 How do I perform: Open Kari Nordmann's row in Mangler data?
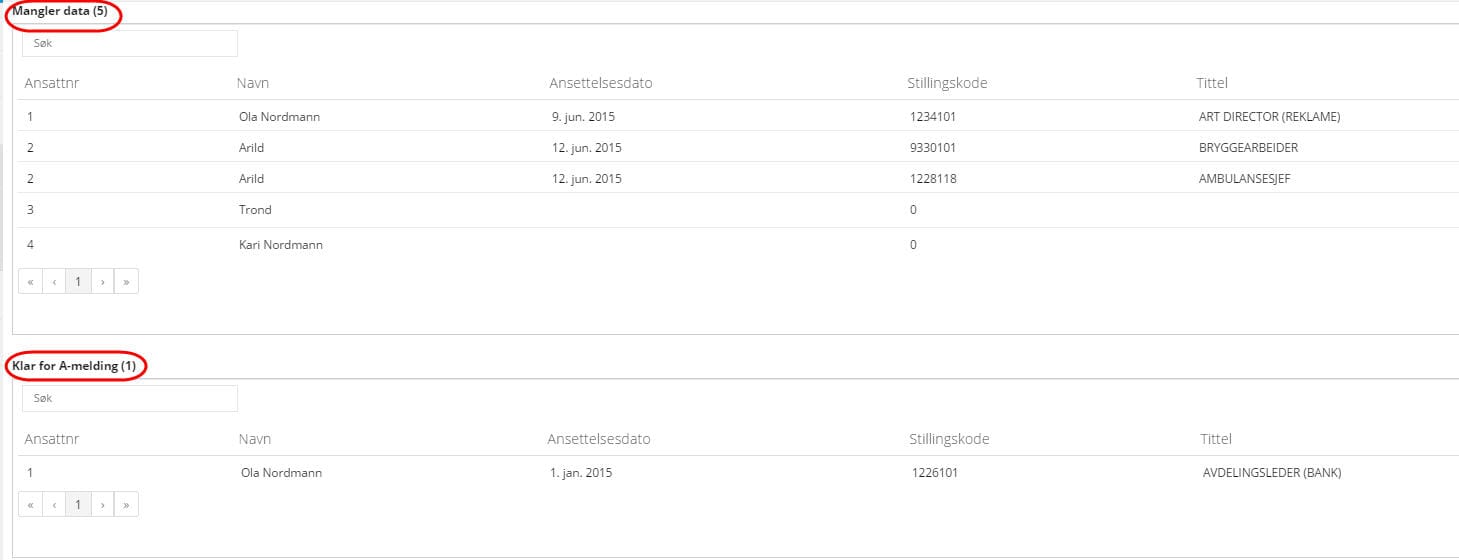coord(281,245)
